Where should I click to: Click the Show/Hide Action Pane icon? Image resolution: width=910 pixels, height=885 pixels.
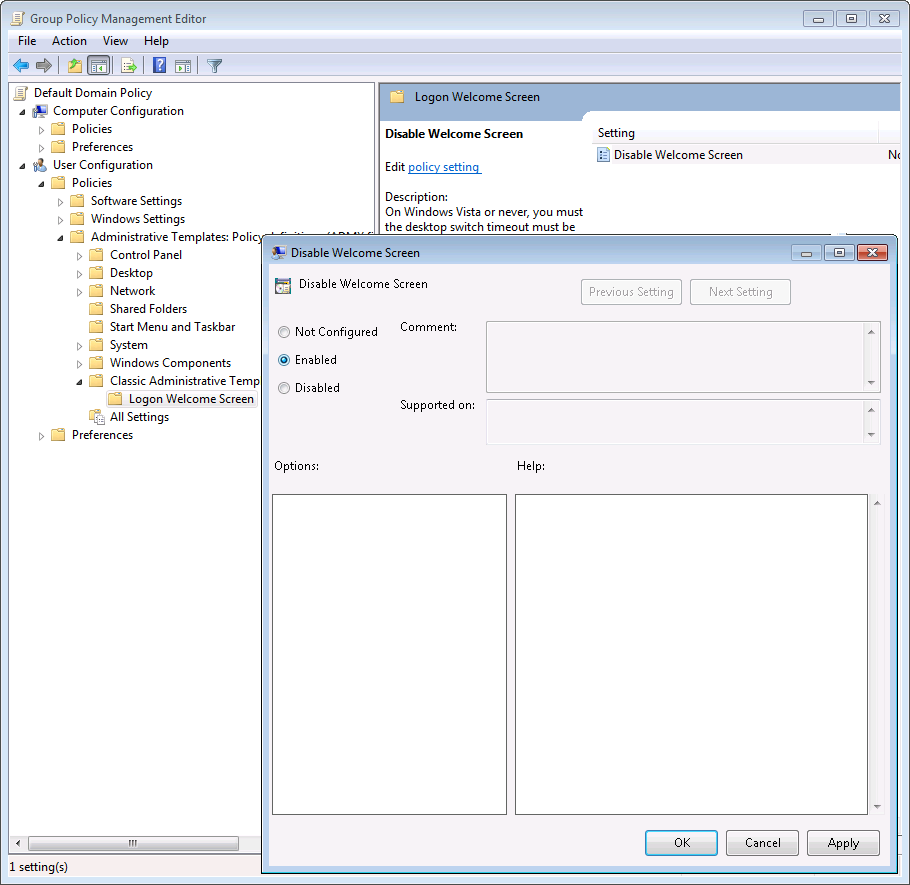coord(183,66)
